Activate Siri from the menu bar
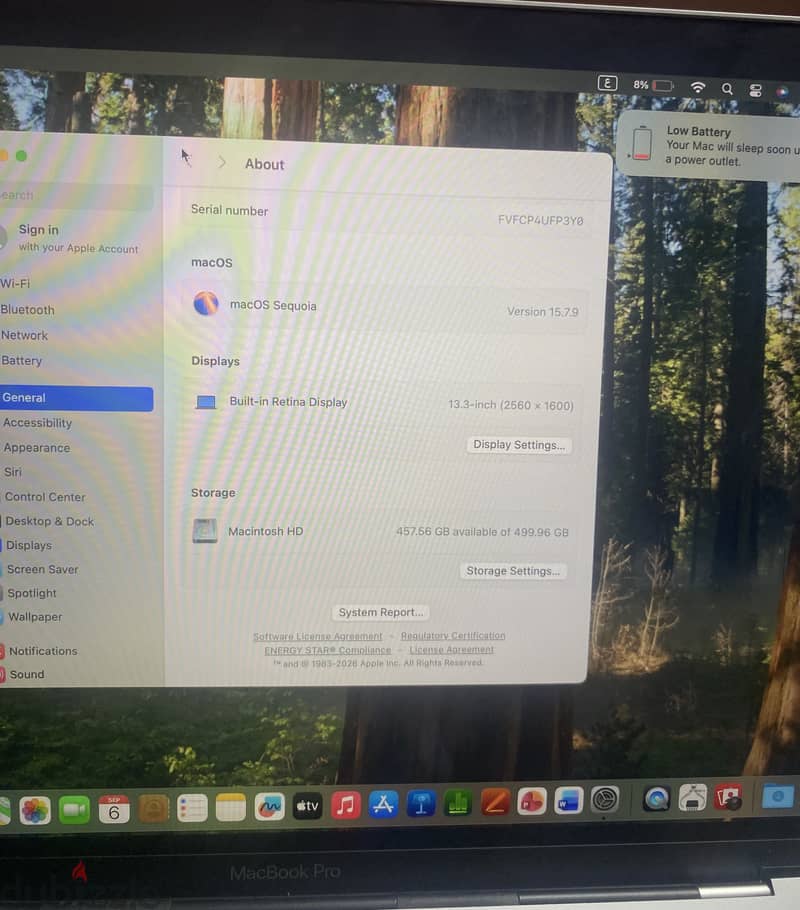This screenshot has width=800, height=910. tap(783, 91)
